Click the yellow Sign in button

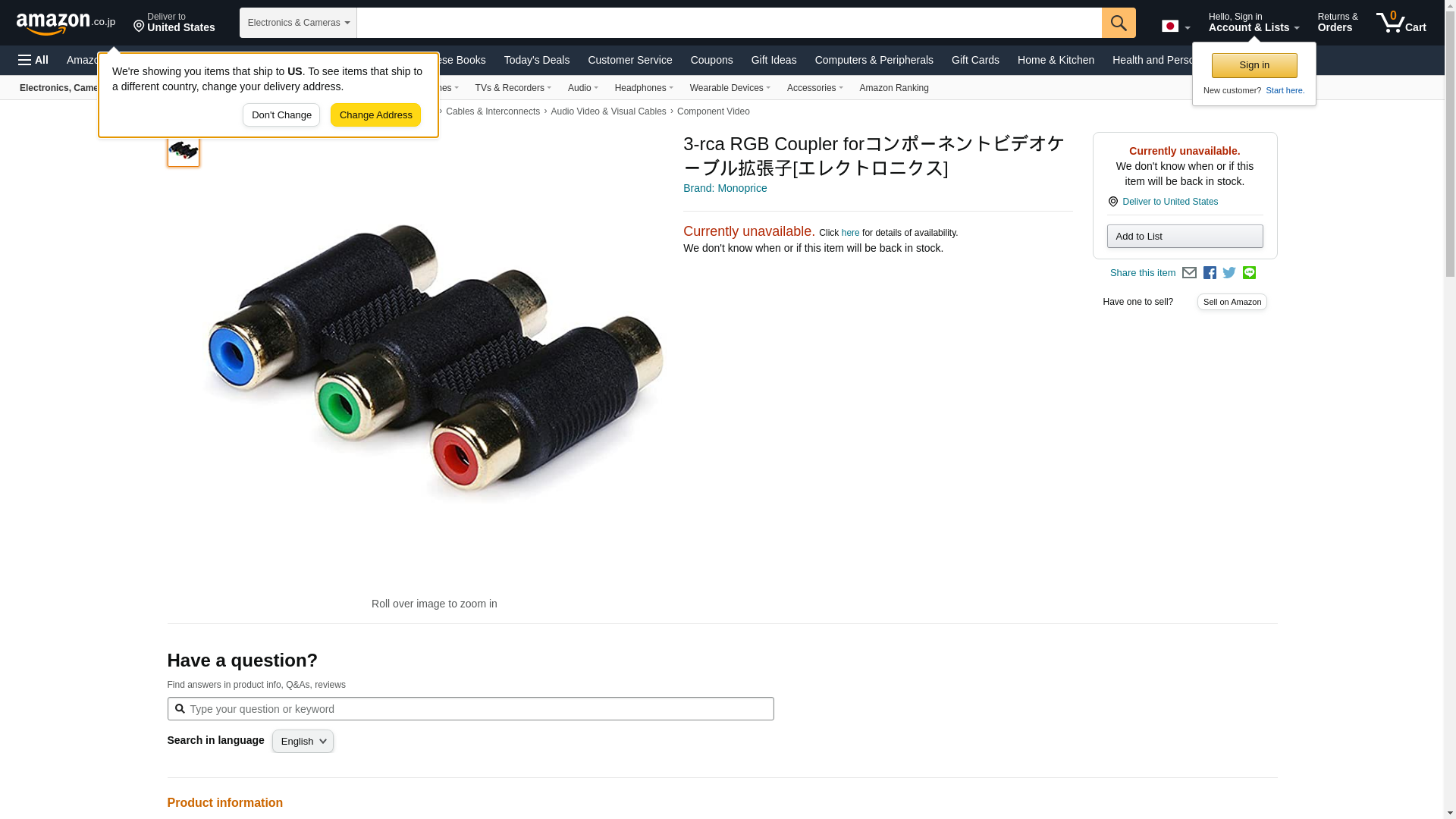click(x=1254, y=65)
